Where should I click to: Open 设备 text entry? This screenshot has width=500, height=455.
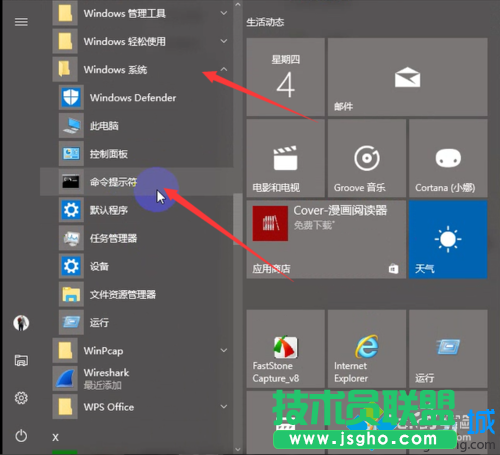99,266
